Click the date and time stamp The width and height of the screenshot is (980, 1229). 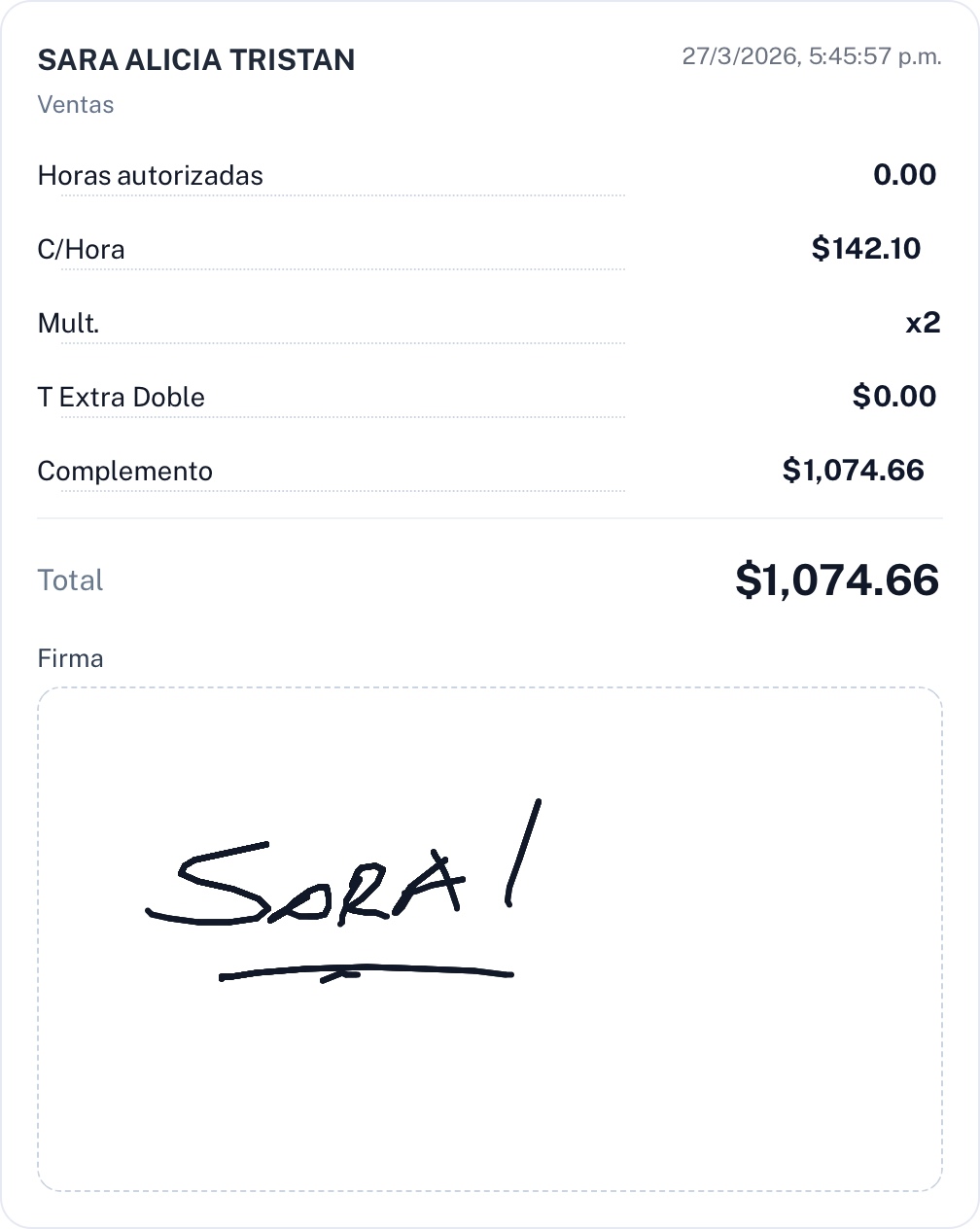pyautogui.click(x=811, y=56)
